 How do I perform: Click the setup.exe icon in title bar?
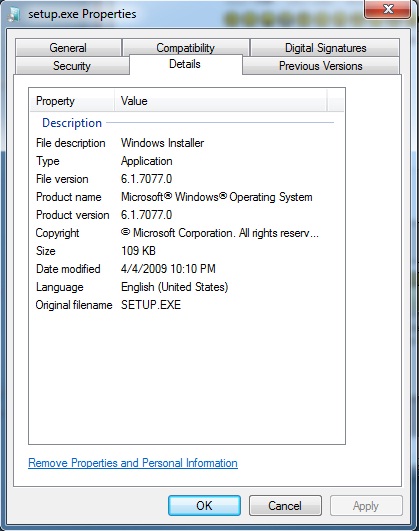point(14,14)
